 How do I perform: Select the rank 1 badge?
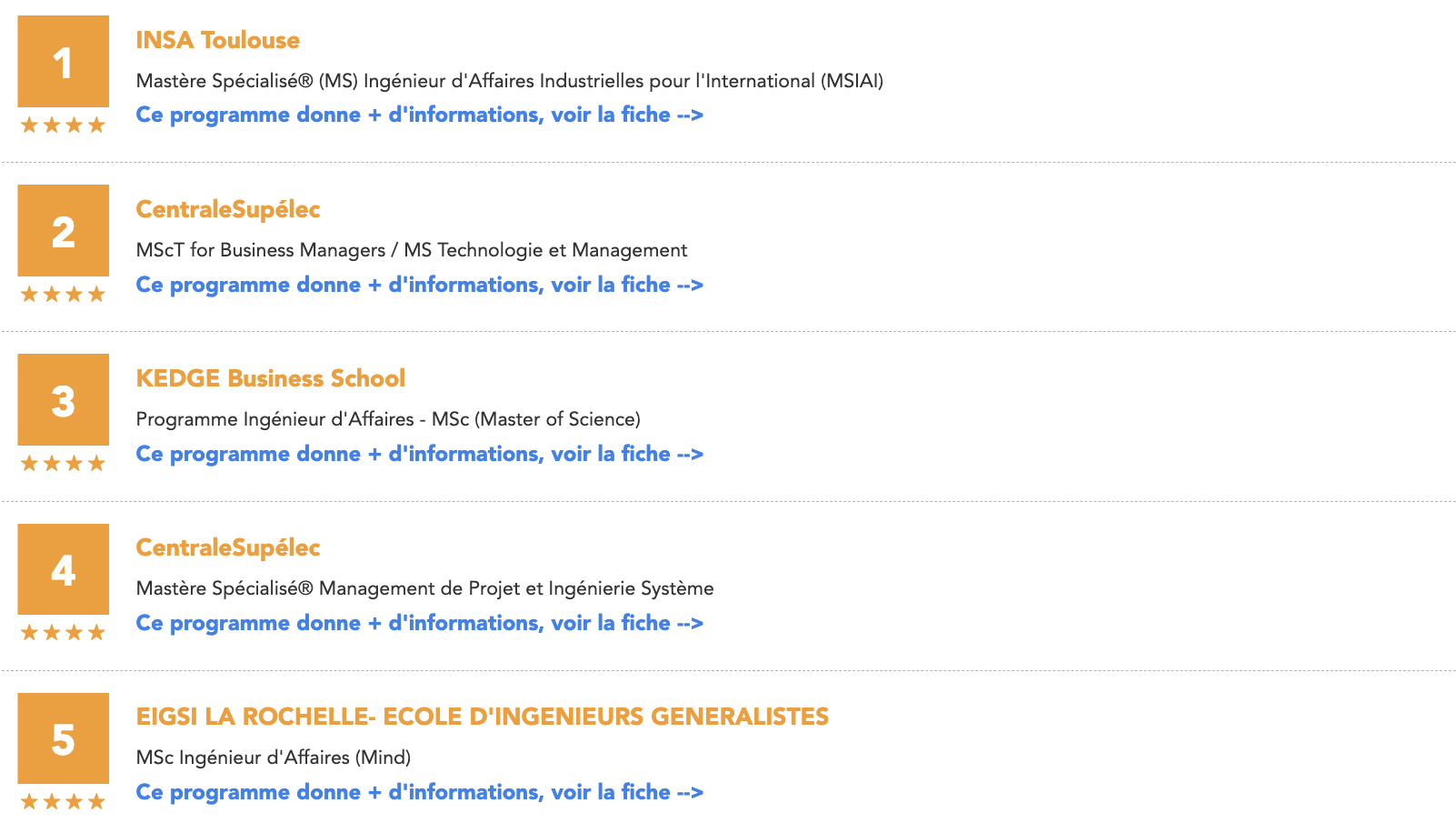click(x=62, y=62)
